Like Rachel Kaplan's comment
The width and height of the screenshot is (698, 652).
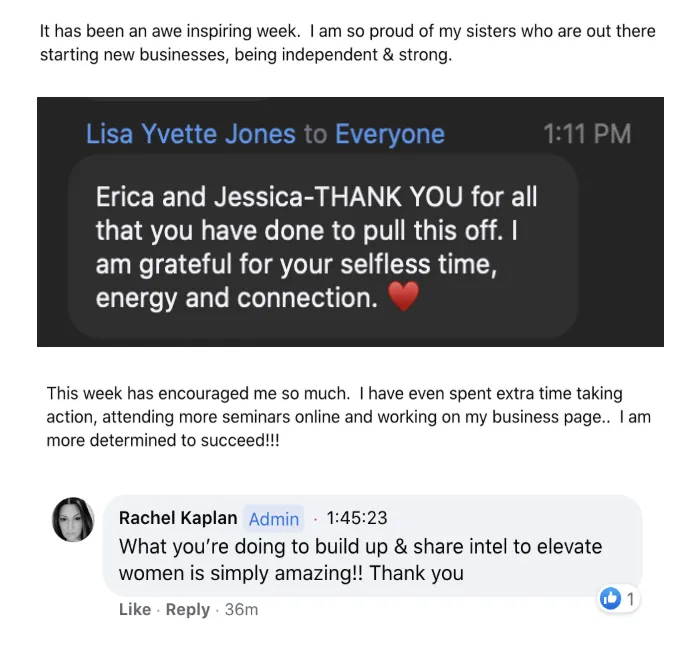135,609
